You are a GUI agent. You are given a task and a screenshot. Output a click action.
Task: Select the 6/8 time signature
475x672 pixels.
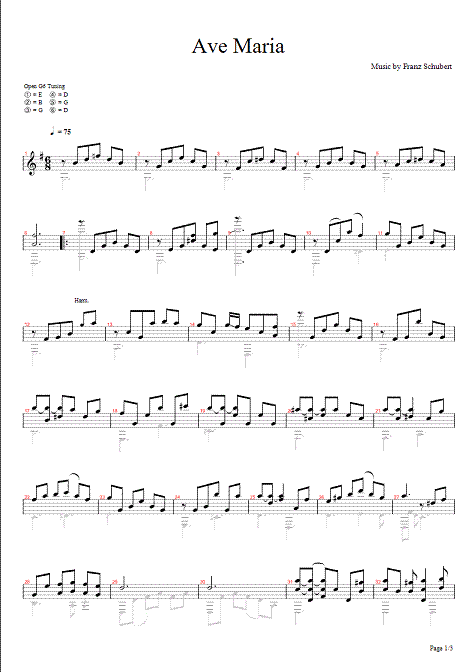42,163
